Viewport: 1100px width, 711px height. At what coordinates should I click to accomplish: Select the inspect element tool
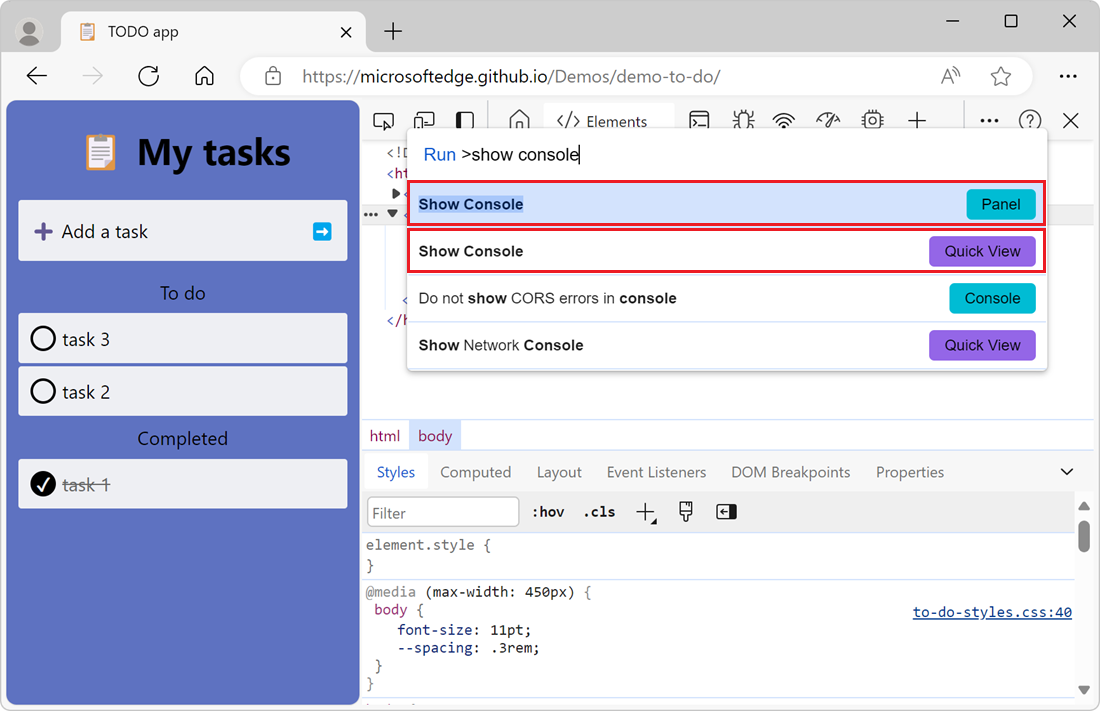pyautogui.click(x=383, y=120)
